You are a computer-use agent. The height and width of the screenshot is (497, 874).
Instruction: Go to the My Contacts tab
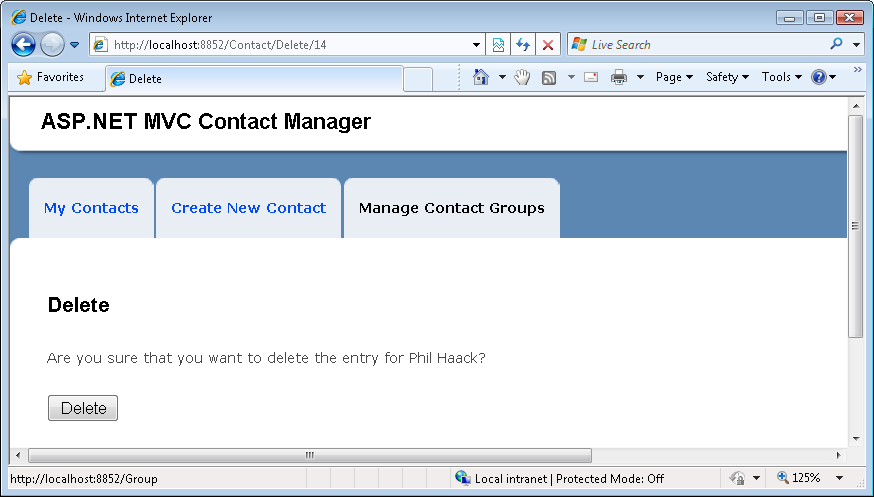(91, 208)
